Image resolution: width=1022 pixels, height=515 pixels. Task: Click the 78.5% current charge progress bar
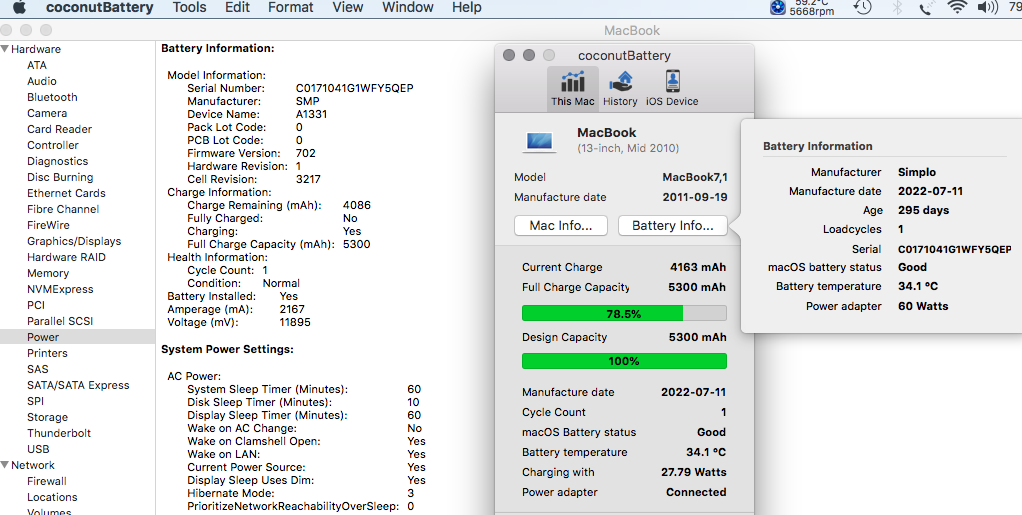coord(624,314)
